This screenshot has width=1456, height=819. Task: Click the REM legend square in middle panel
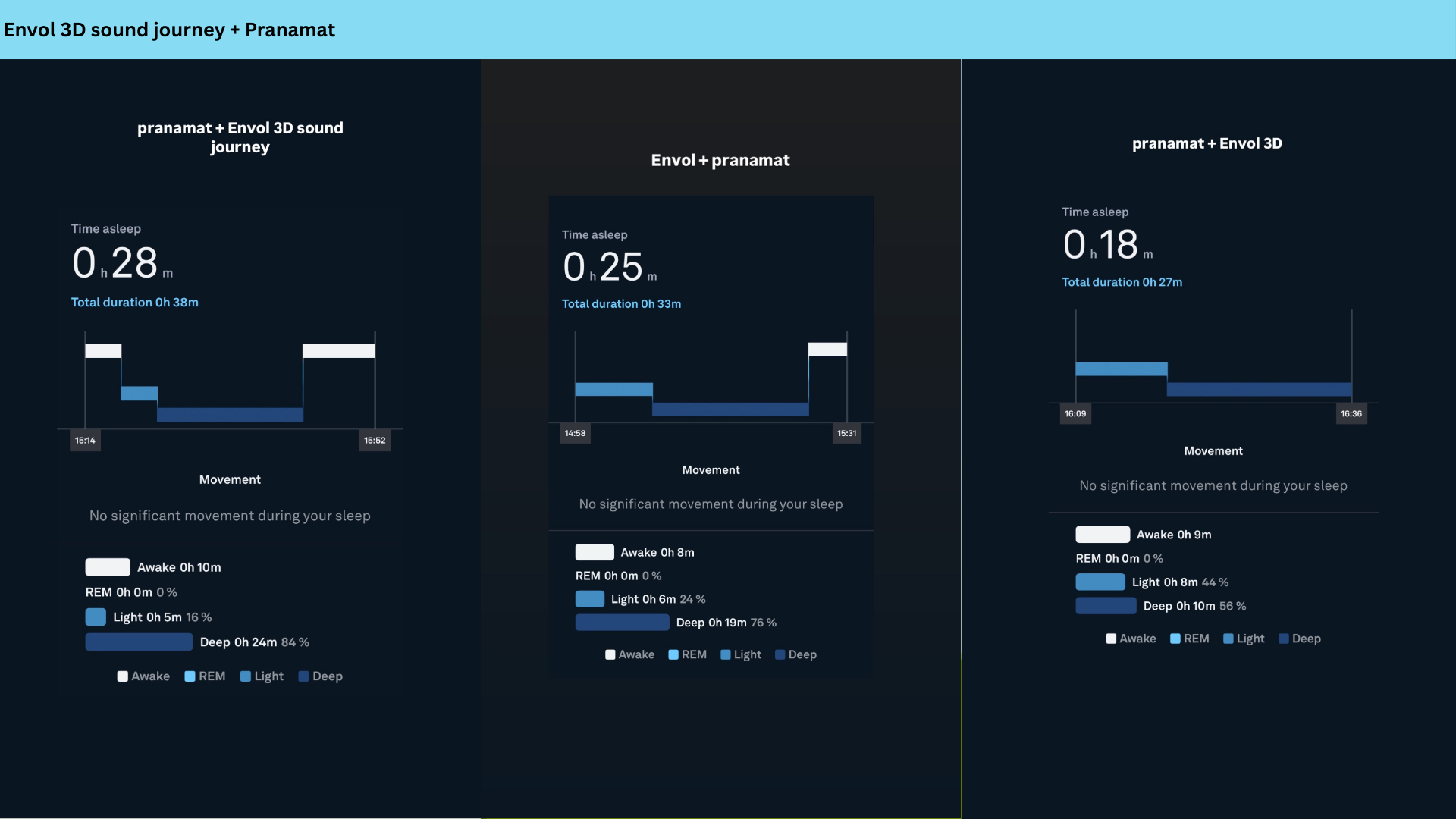pyautogui.click(x=673, y=654)
